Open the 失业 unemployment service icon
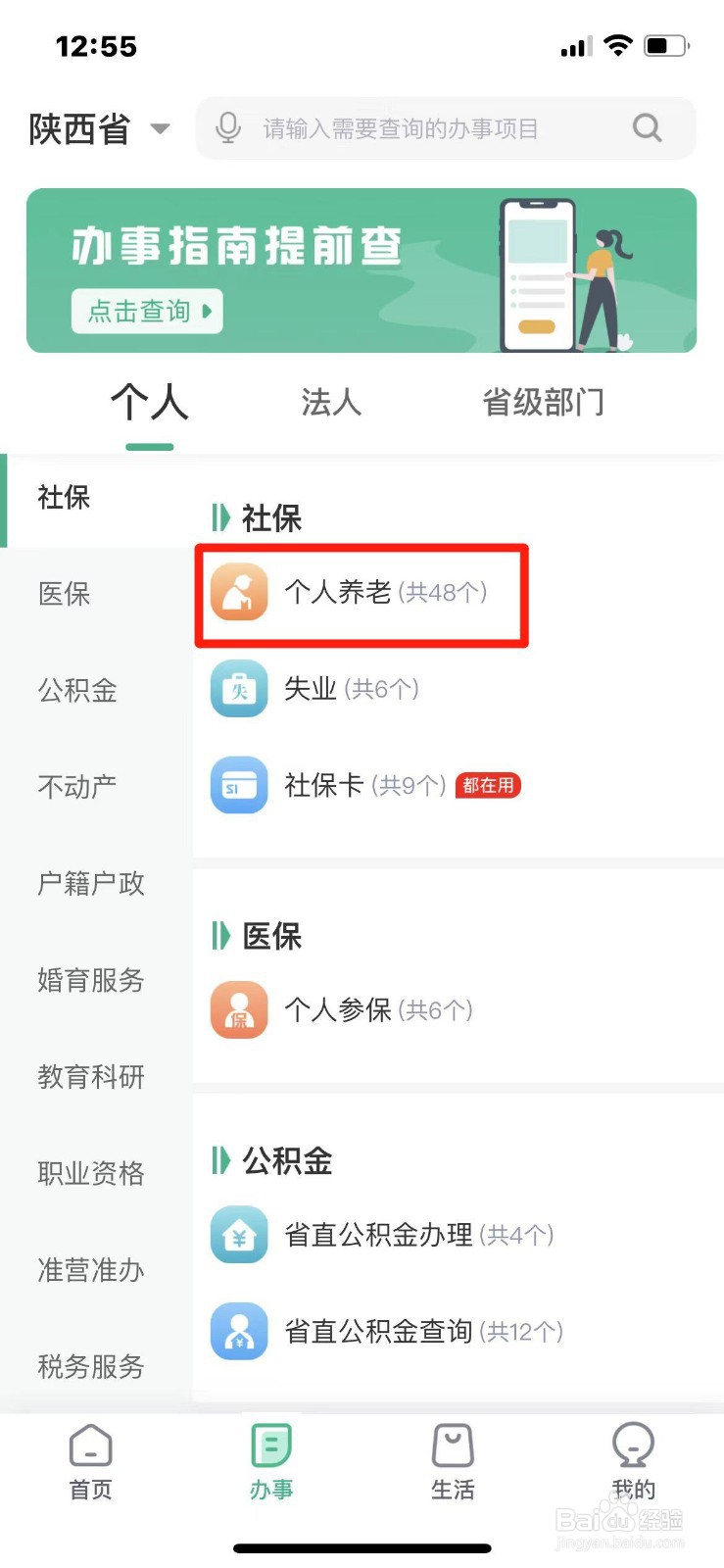Screen dimensions: 724x1568 tap(238, 689)
